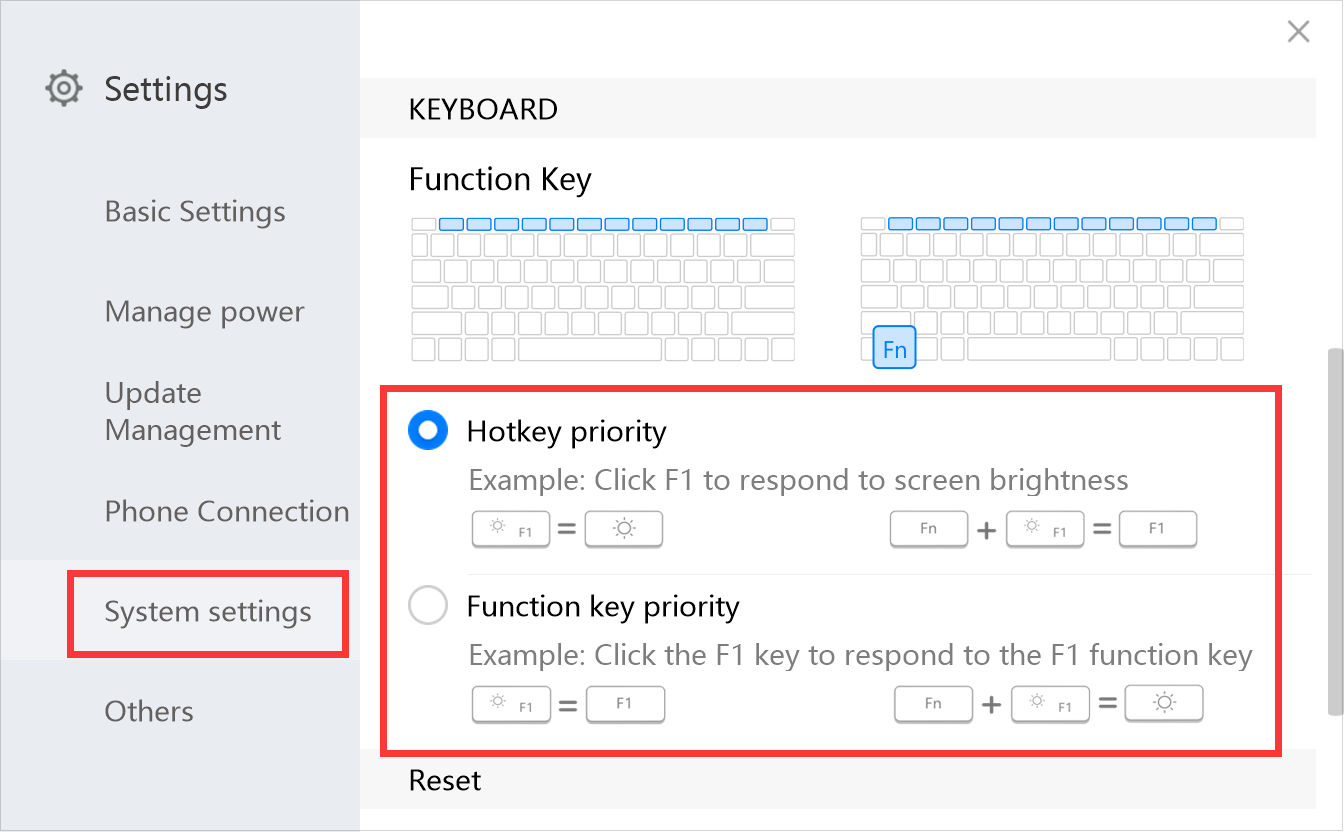
Task: Open the Basic Settings section
Action: pos(195,212)
